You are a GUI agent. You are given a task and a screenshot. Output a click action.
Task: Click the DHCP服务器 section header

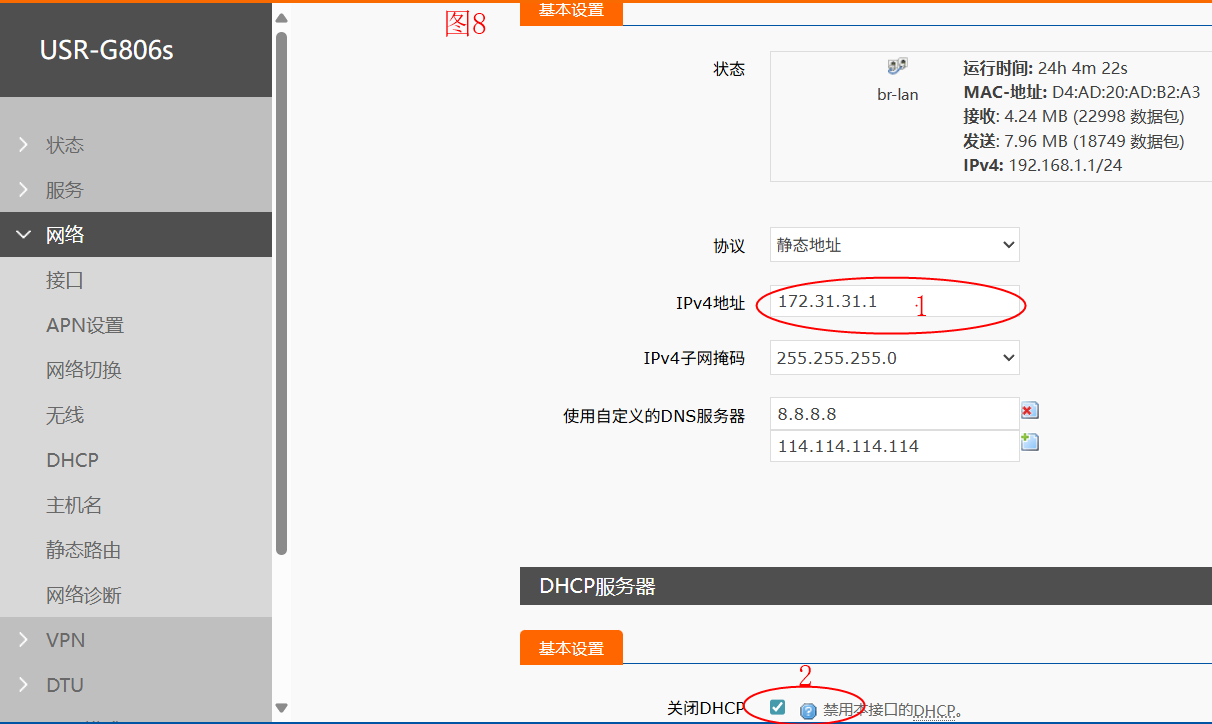click(x=866, y=586)
